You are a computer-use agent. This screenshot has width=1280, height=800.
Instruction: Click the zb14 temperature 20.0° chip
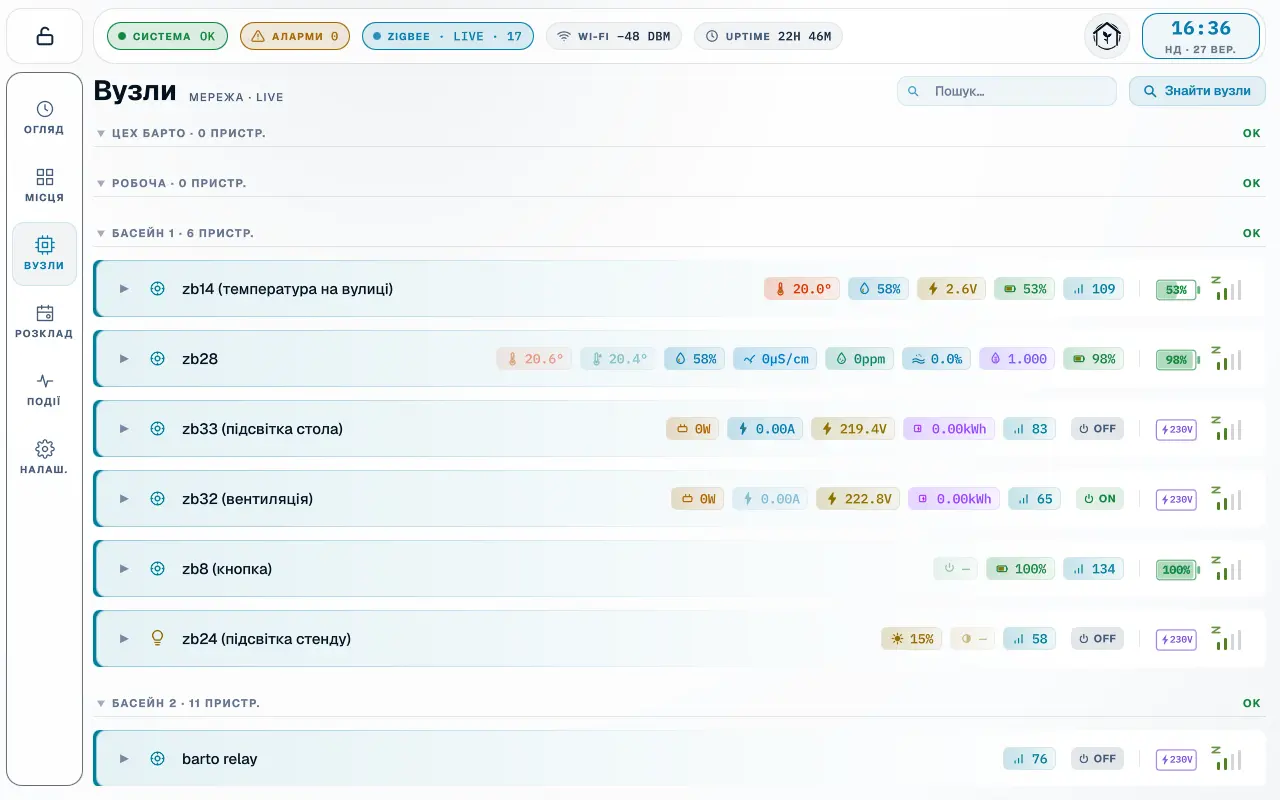(802, 289)
